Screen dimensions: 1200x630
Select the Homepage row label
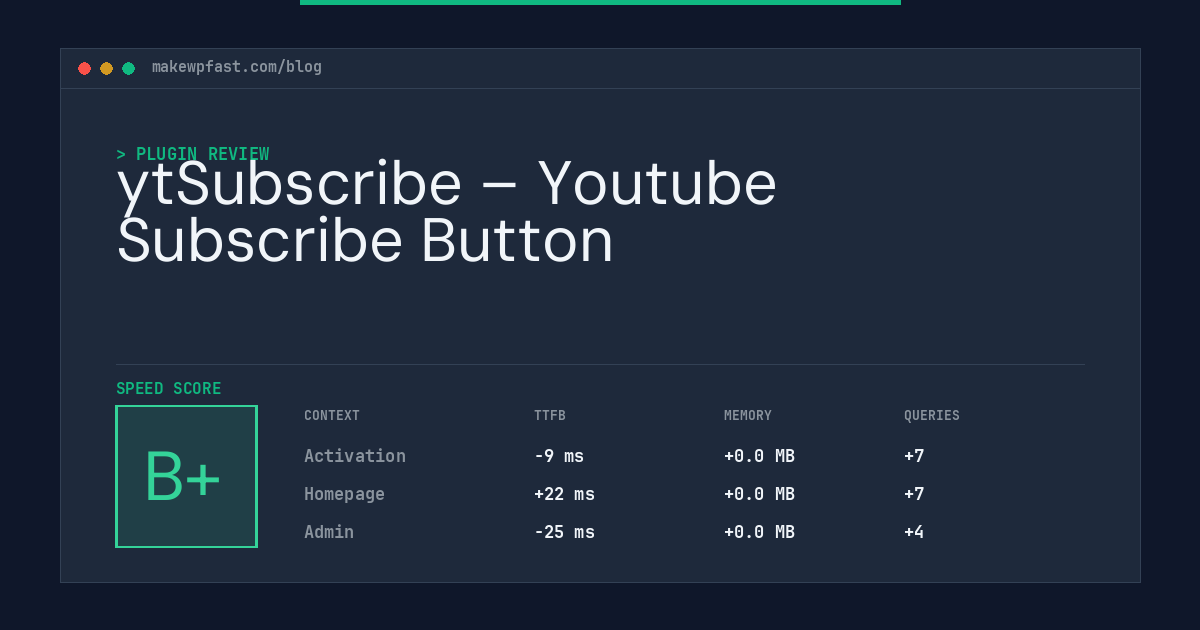pos(344,494)
